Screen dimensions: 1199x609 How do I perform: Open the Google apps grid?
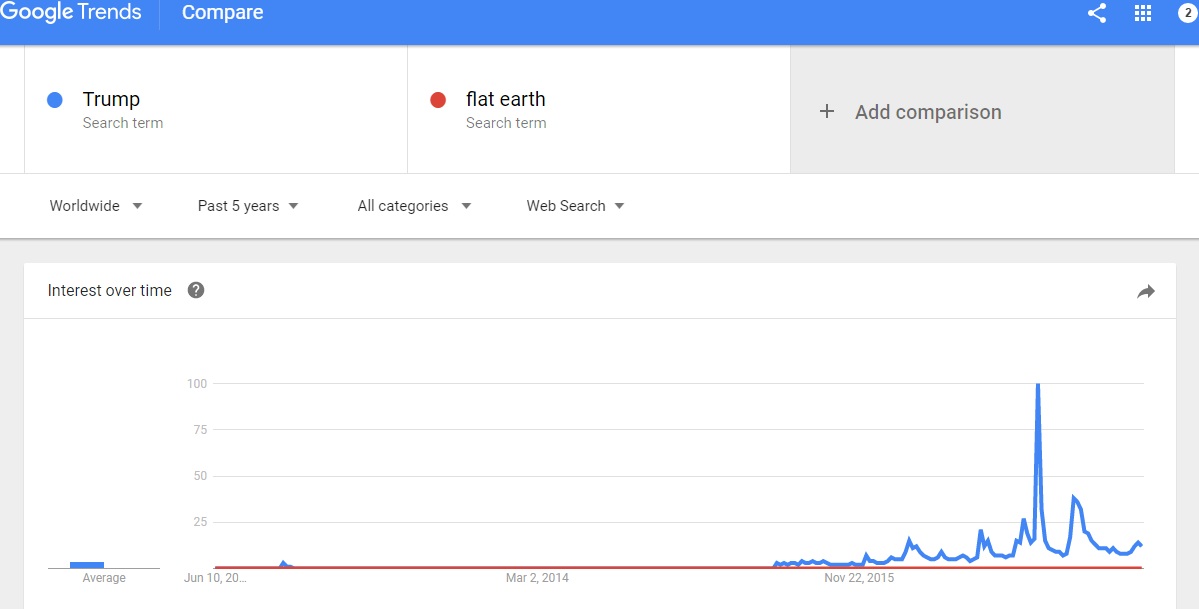point(1143,13)
